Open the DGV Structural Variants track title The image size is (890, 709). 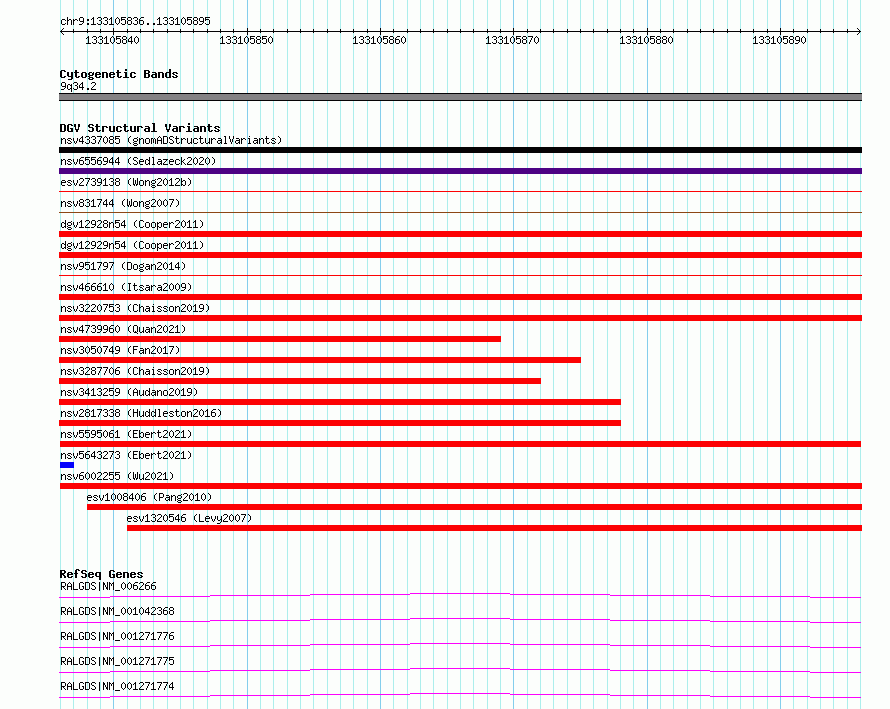140,128
